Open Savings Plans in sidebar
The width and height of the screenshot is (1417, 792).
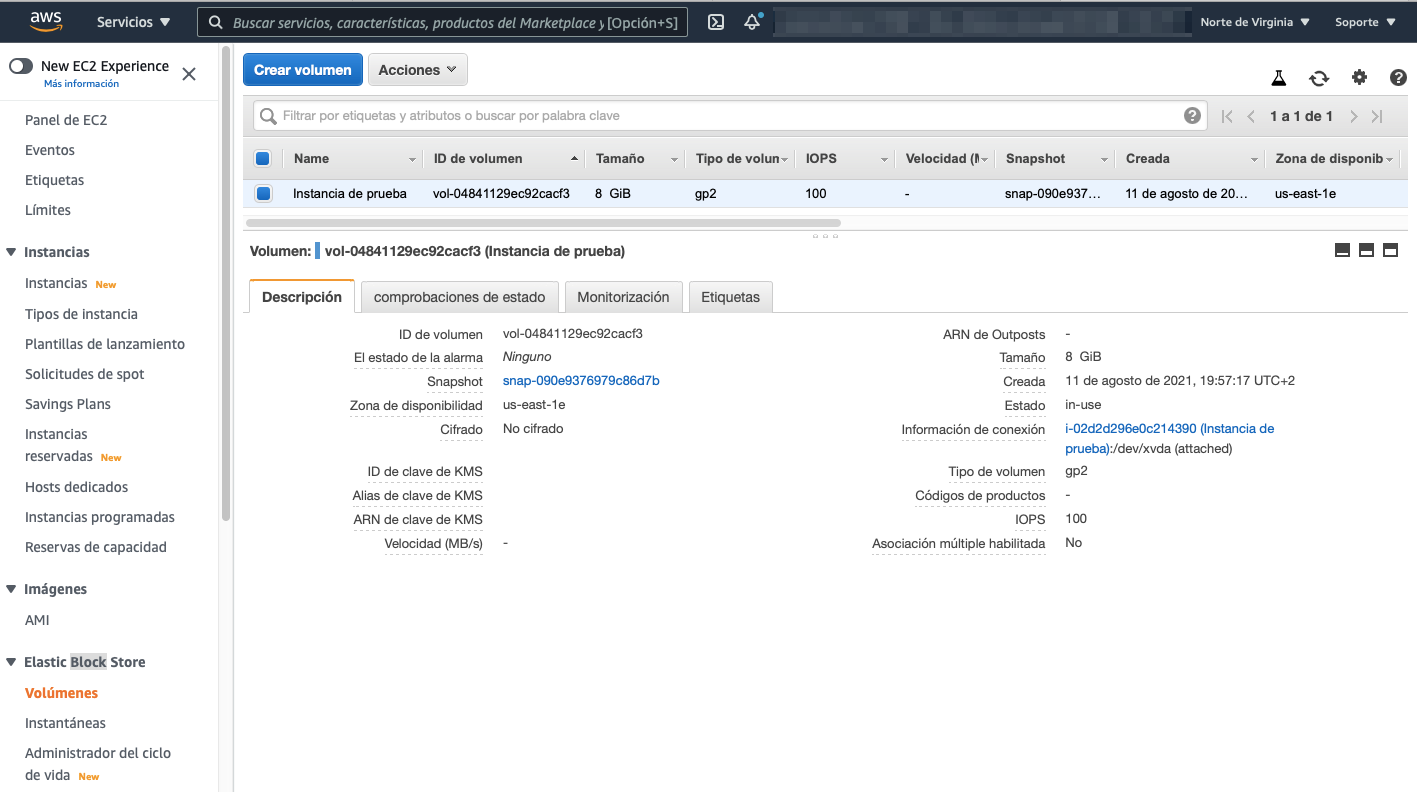click(x=68, y=404)
